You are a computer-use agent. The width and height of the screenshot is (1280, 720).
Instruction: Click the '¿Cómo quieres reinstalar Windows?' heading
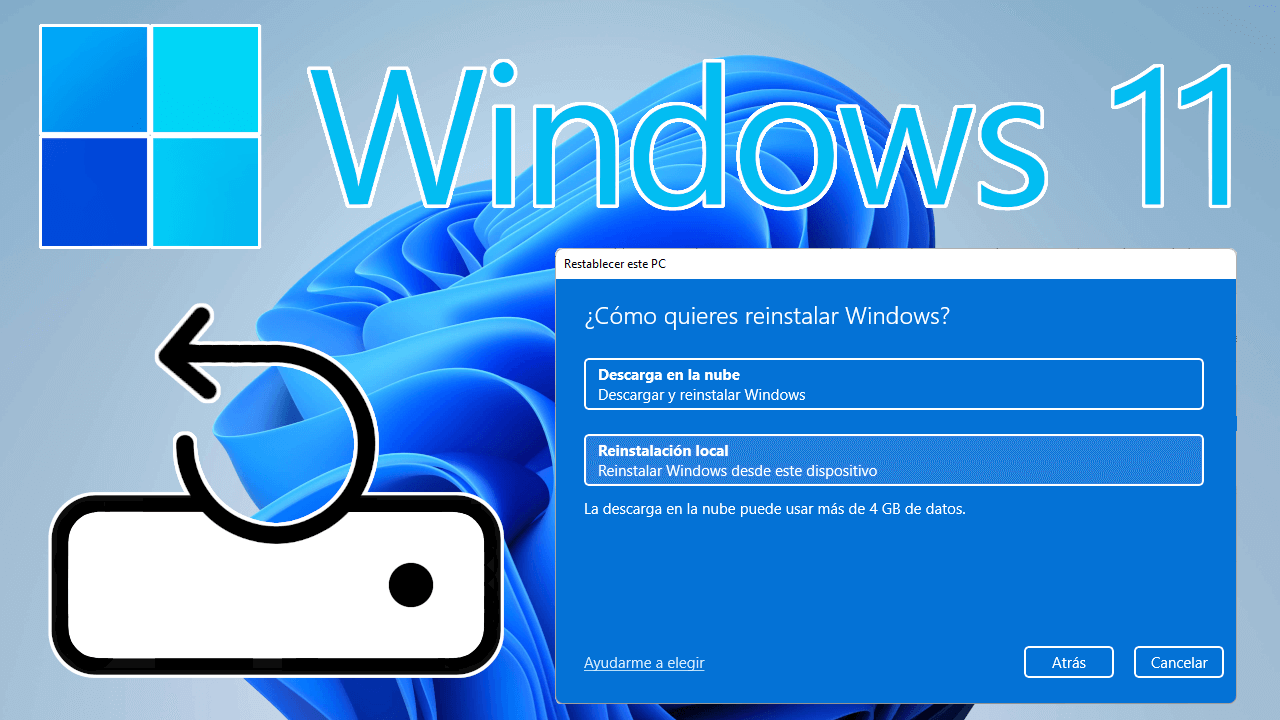[x=766, y=316]
